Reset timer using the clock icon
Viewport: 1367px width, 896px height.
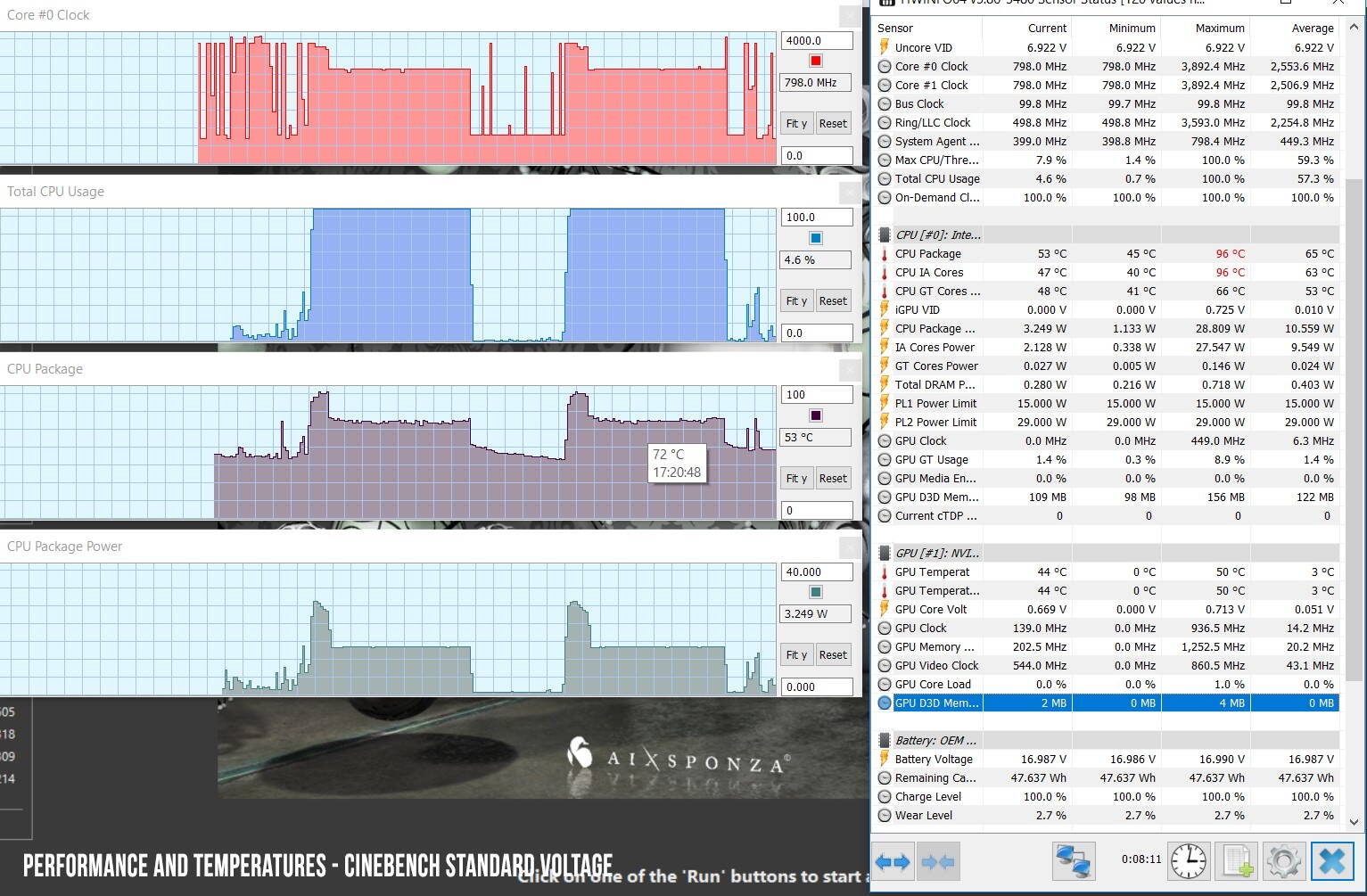pos(1187,861)
